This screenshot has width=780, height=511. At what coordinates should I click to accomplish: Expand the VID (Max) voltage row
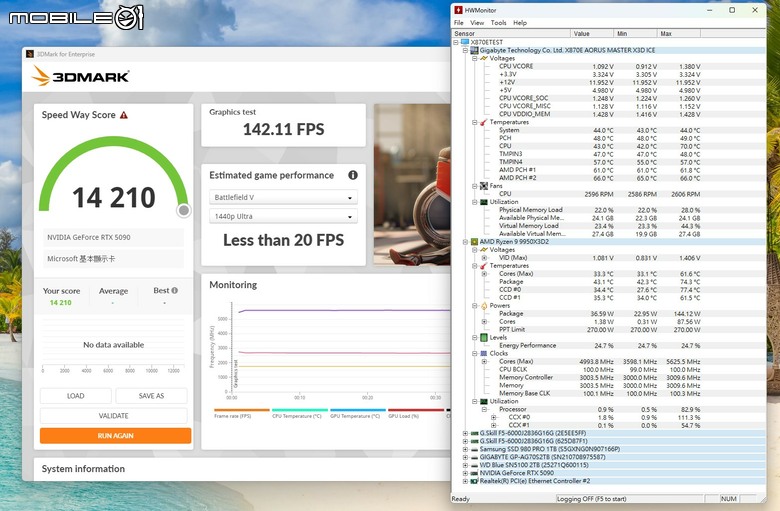point(484,258)
